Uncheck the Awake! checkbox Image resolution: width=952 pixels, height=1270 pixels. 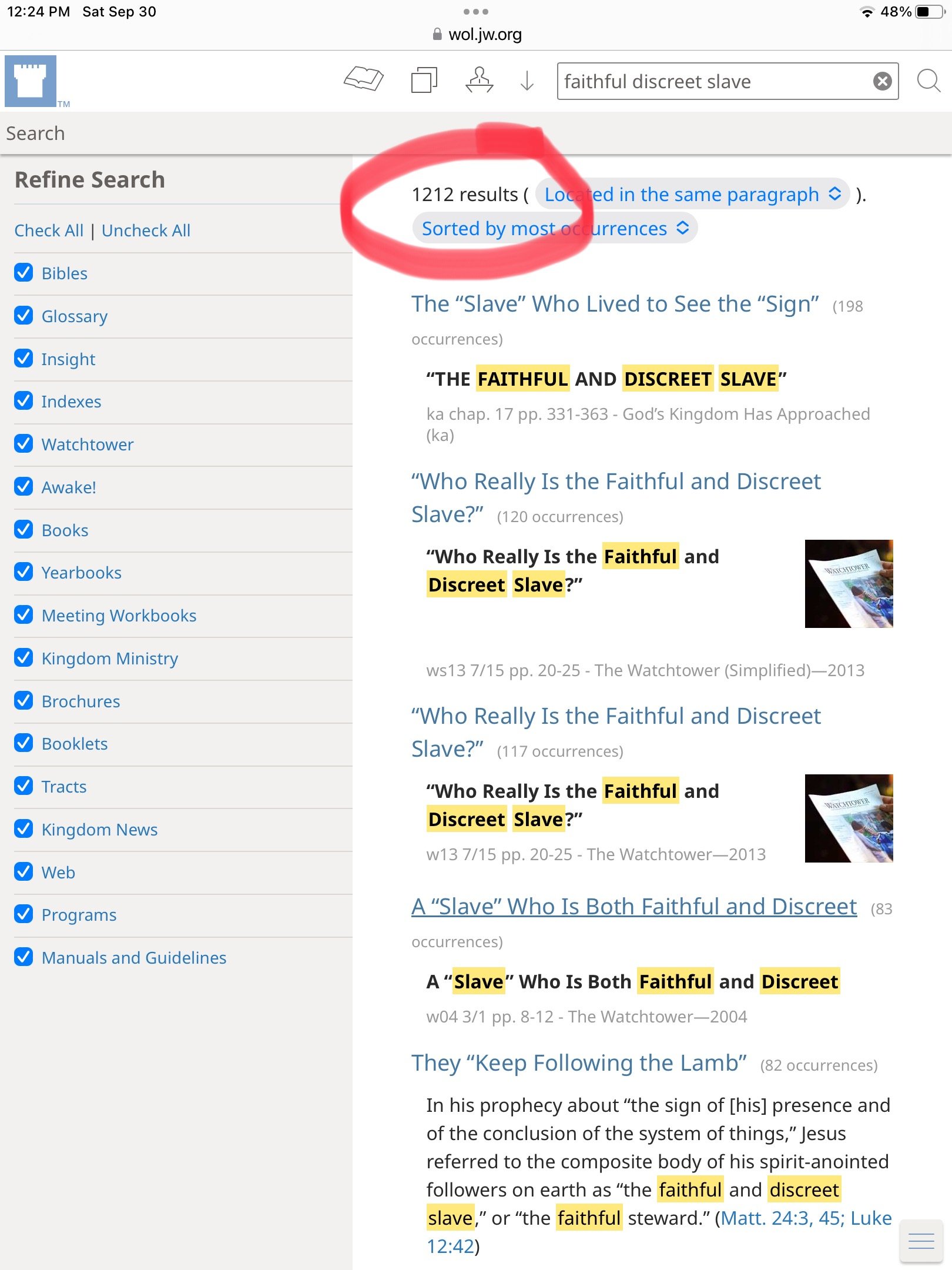click(x=24, y=486)
